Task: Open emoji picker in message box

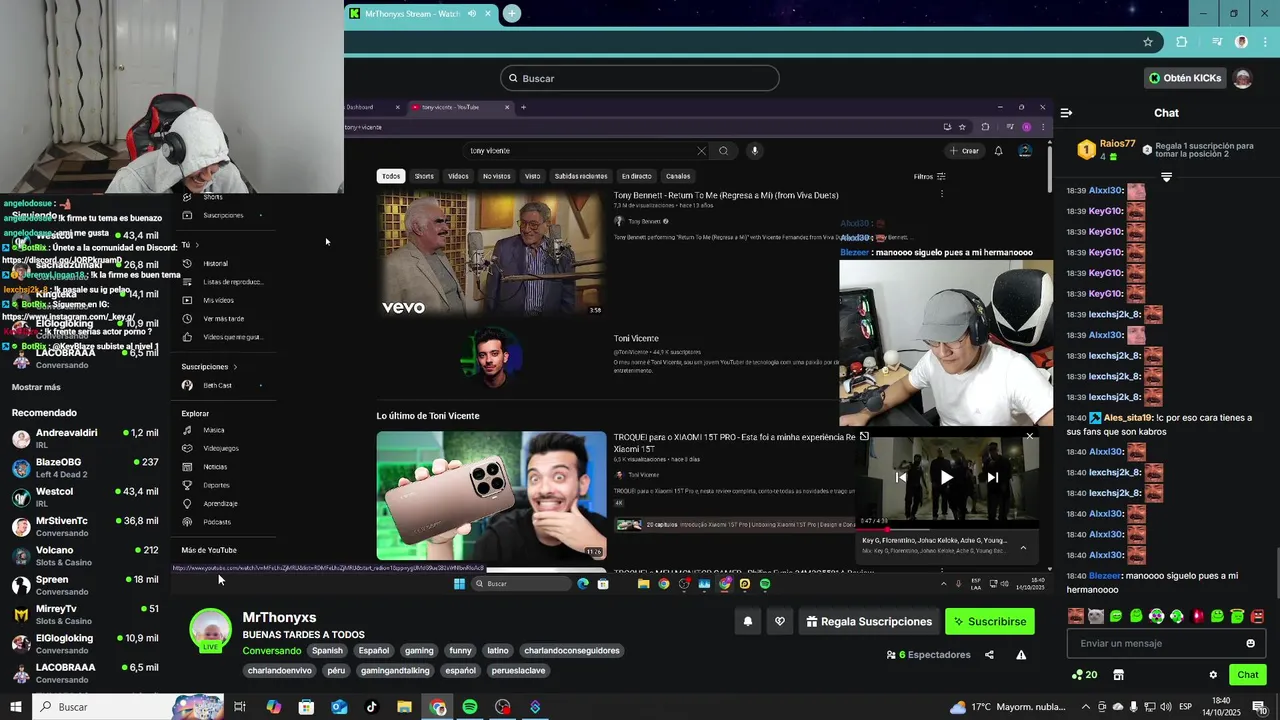Action: pos(1250,643)
